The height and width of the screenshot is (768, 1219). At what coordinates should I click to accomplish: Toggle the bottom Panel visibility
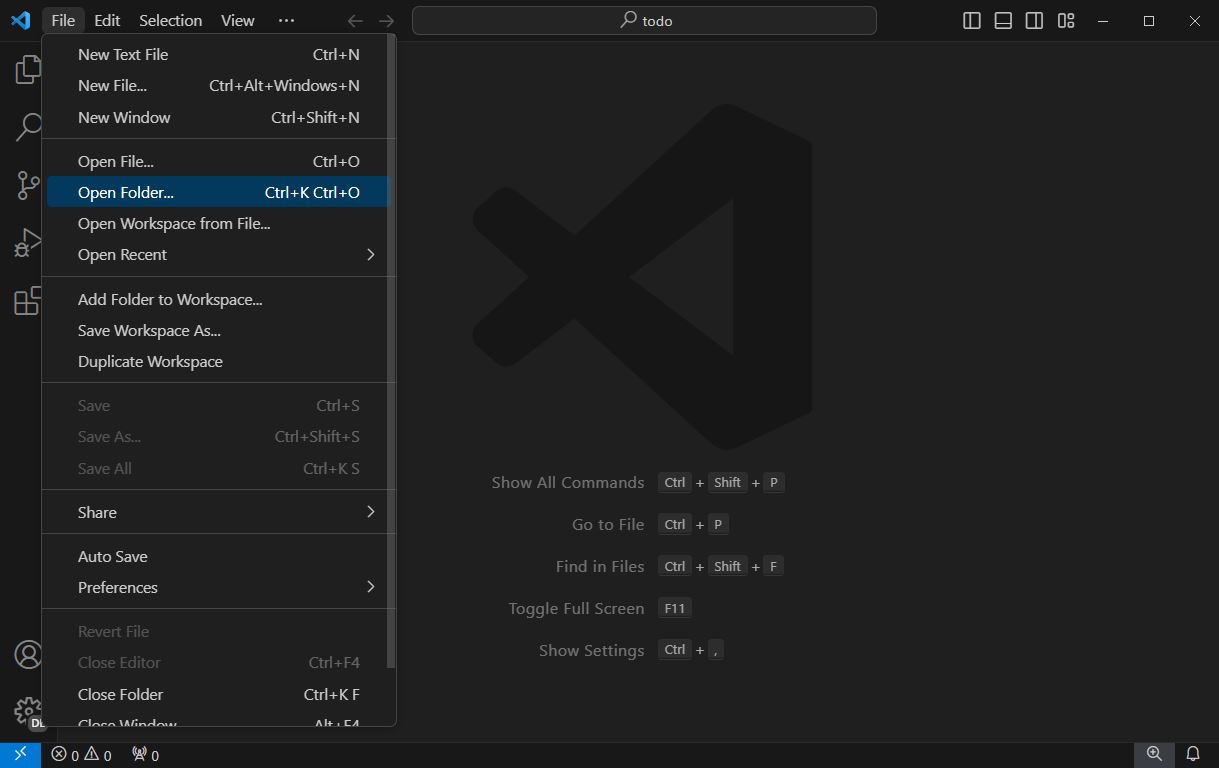1002,20
